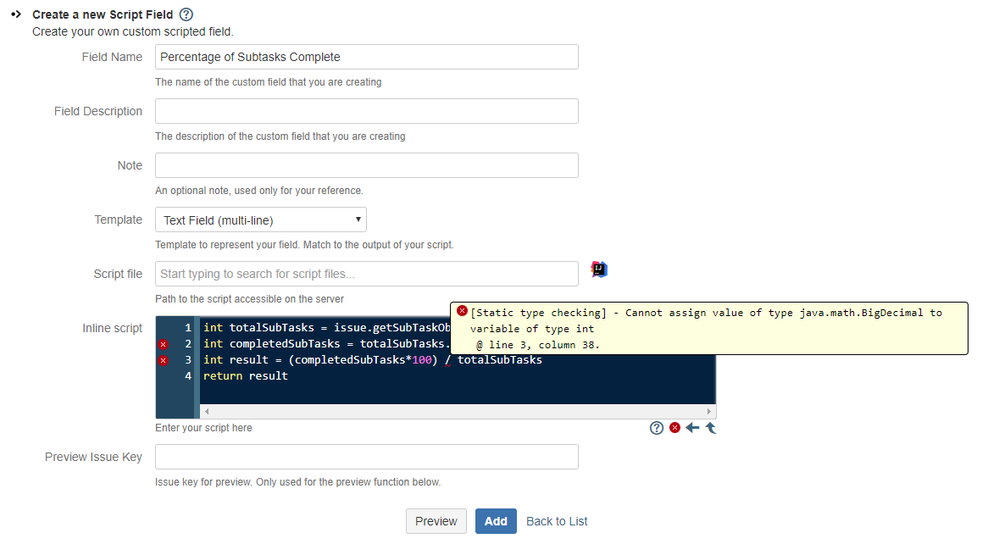Screen dimensions: 999x550
Task: Collapse the Create a new Script Field section
Action: tap(17, 14)
